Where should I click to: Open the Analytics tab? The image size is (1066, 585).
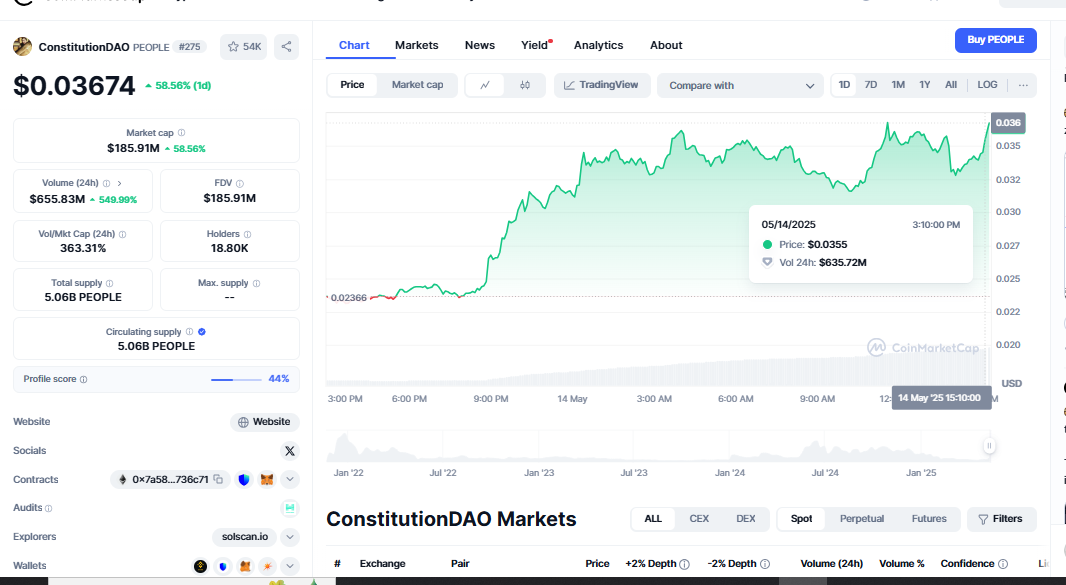click(x=598, y=45)
